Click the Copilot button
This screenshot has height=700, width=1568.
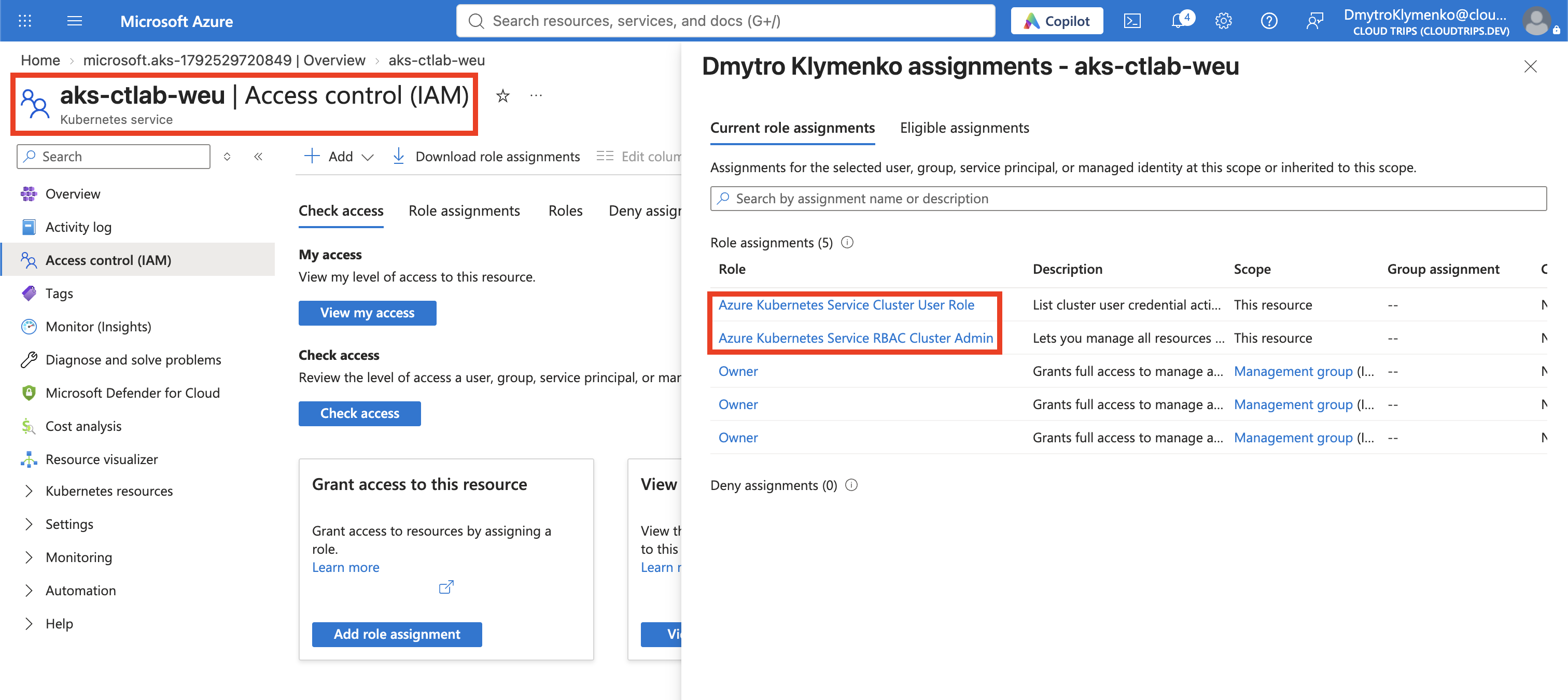click(1057, 21)
